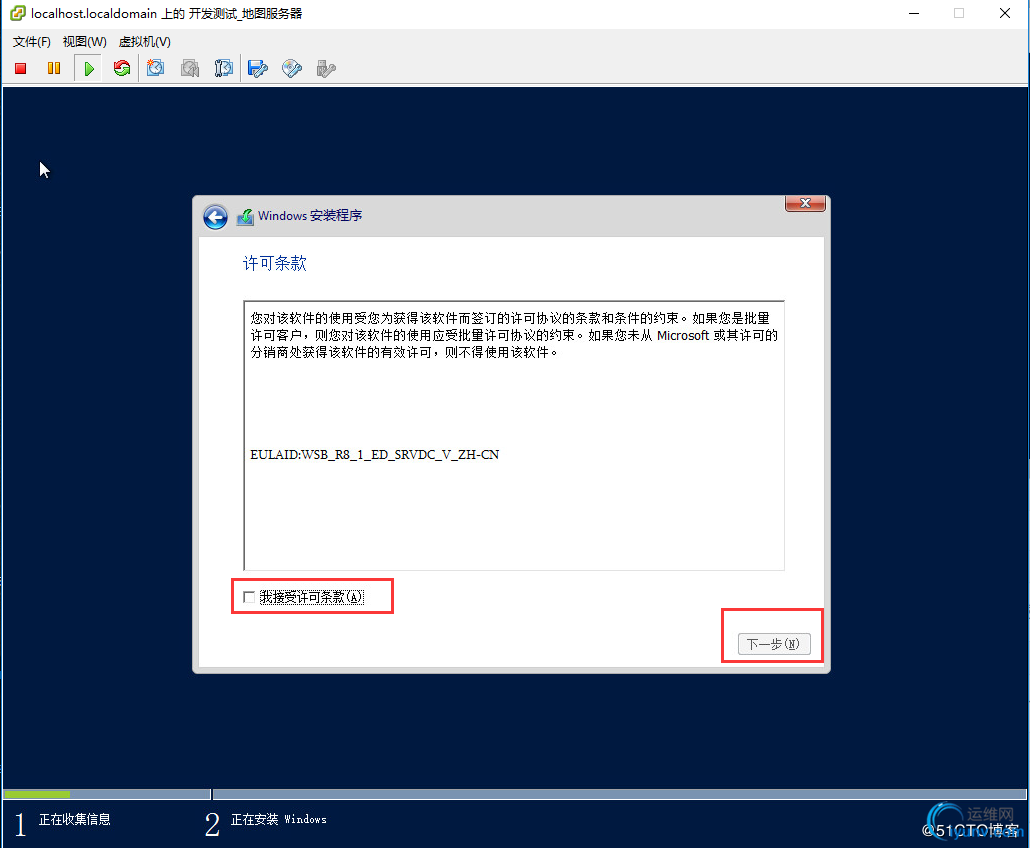Click the green installation progress bar
This screenshot has height=848, width=1030.
point(37,794)
